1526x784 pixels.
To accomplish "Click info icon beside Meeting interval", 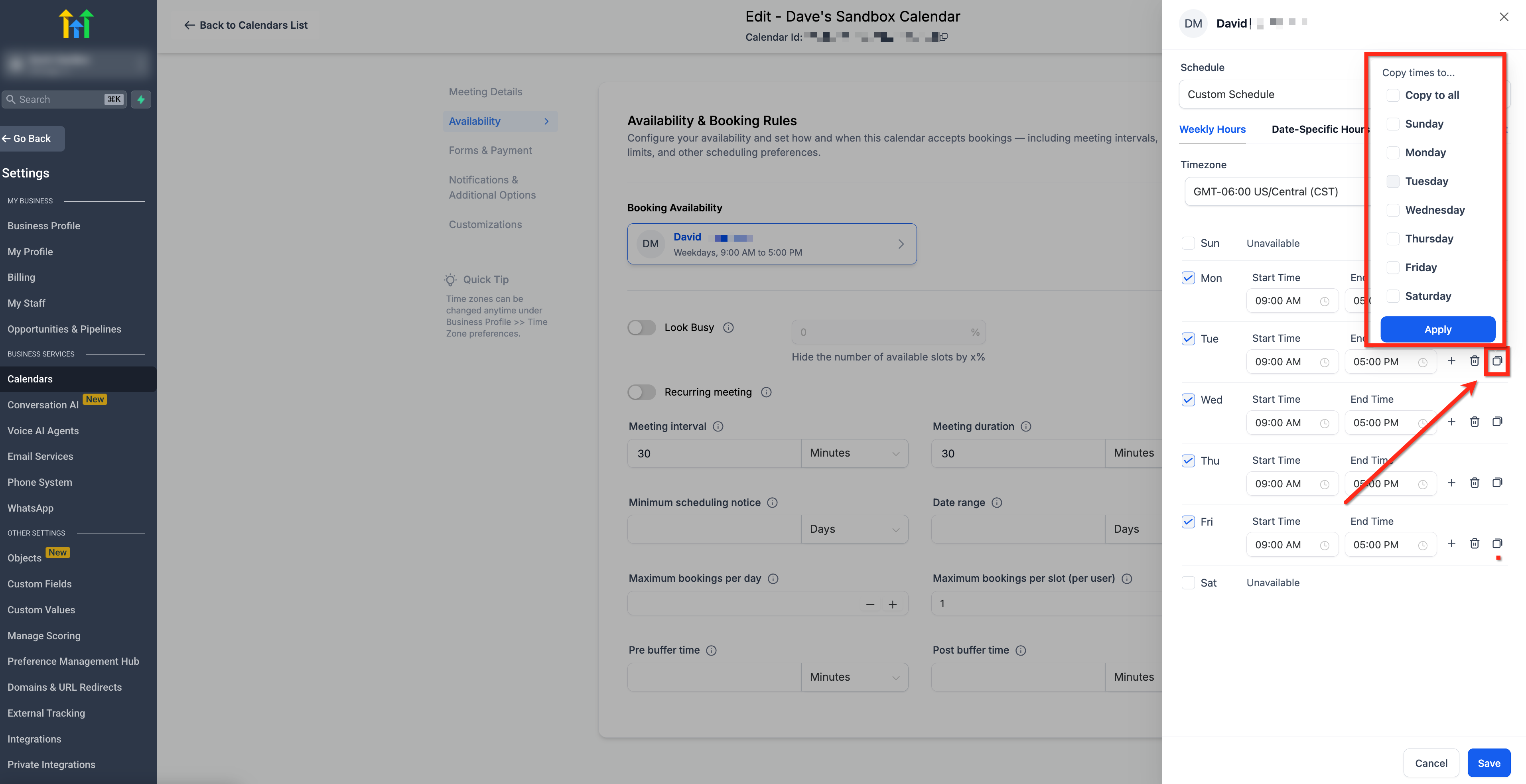I will tap(718, 426).
